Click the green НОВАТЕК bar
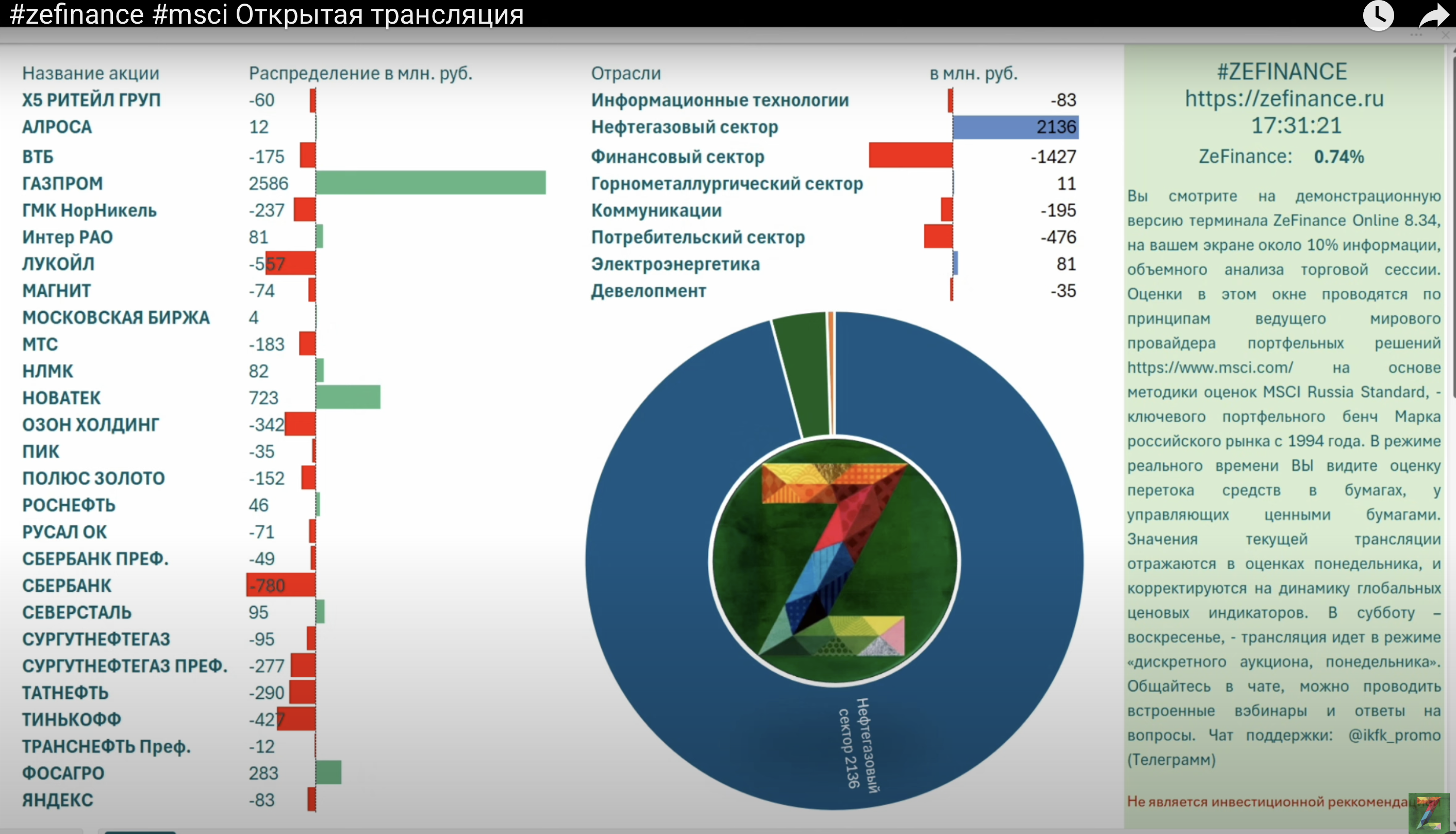Viewport: 1456px width, 834px height. click(348, 397)
